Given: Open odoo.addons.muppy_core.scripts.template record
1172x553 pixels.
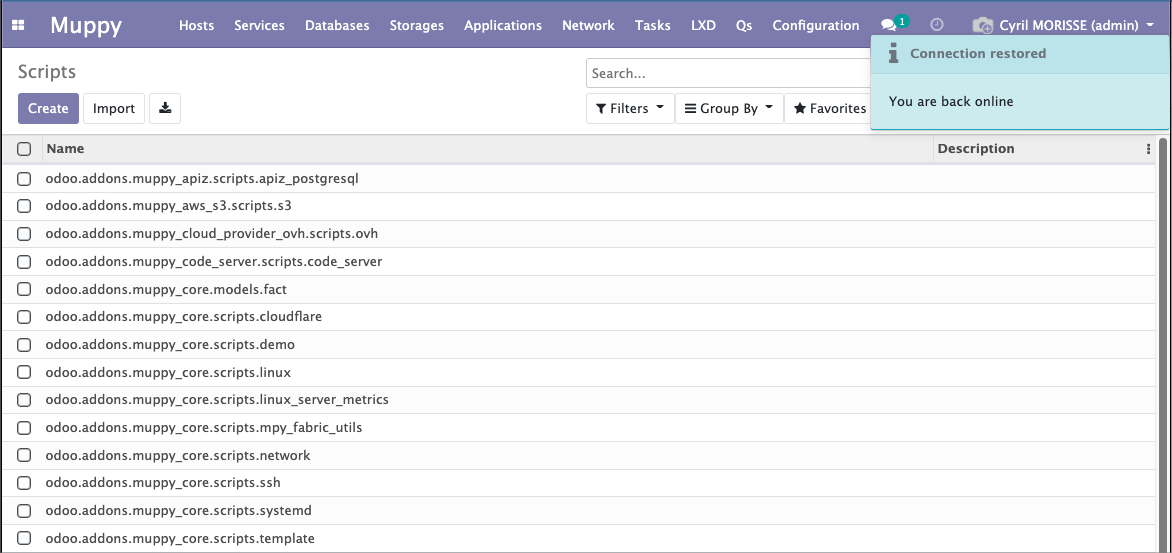Looking at the screenshot, I should pos(180,538).
